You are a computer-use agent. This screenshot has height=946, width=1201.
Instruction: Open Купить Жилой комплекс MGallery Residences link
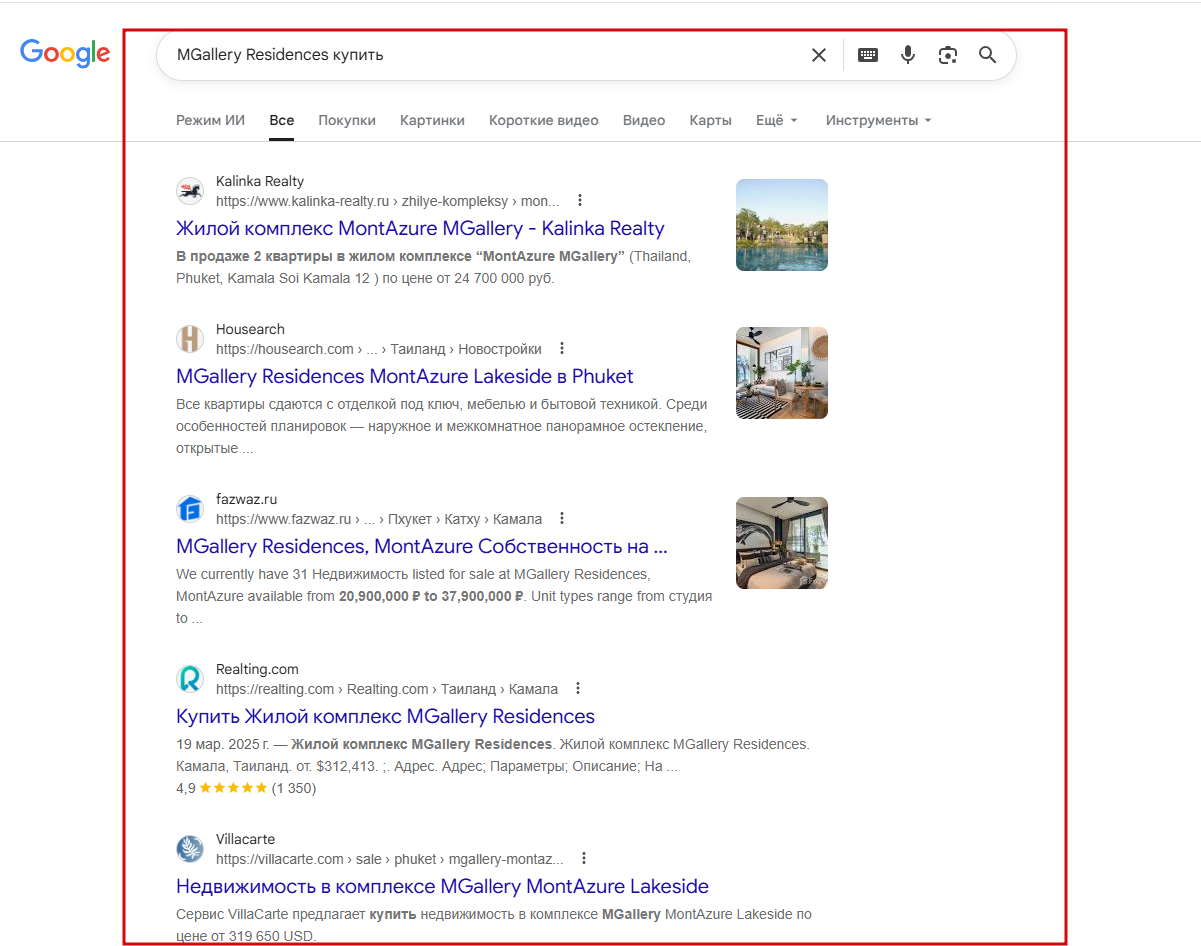click(385, 716)
